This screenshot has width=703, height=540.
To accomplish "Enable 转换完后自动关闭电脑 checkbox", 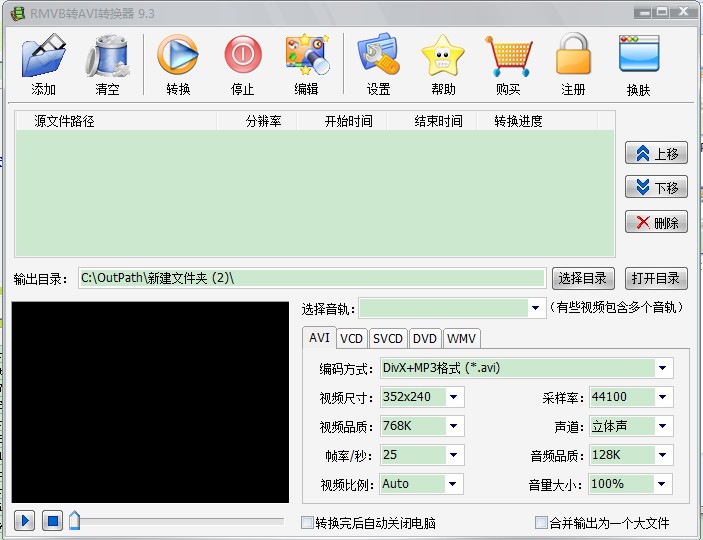I will click(307, 523).
